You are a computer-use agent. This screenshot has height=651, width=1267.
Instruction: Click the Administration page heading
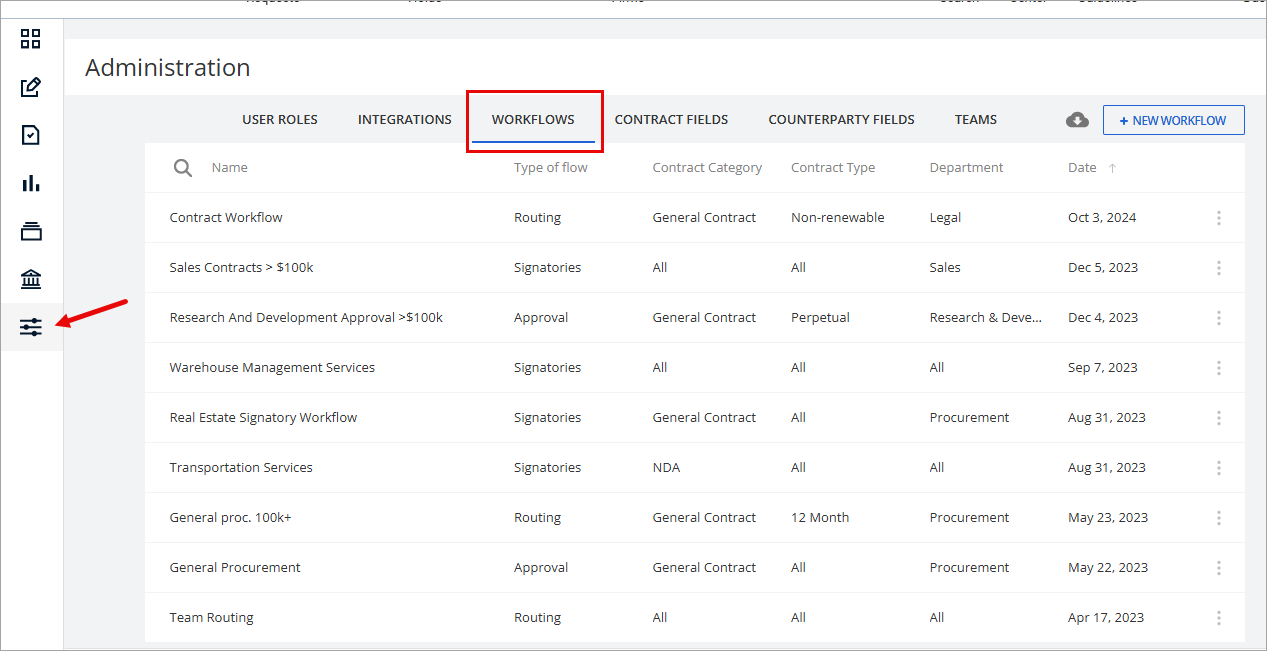(168, 68)
